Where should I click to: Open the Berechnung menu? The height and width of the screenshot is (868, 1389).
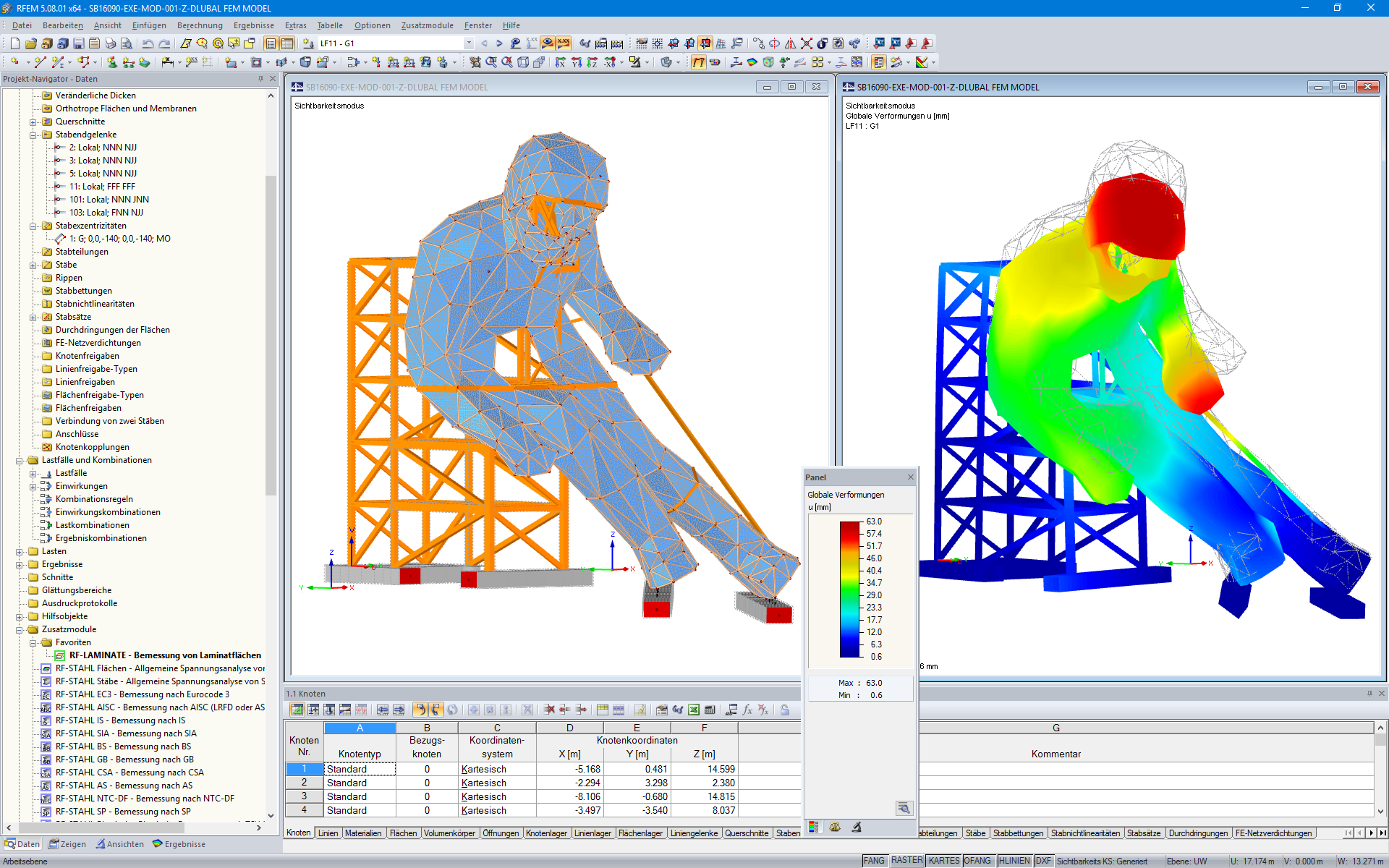tap(200, 25)
